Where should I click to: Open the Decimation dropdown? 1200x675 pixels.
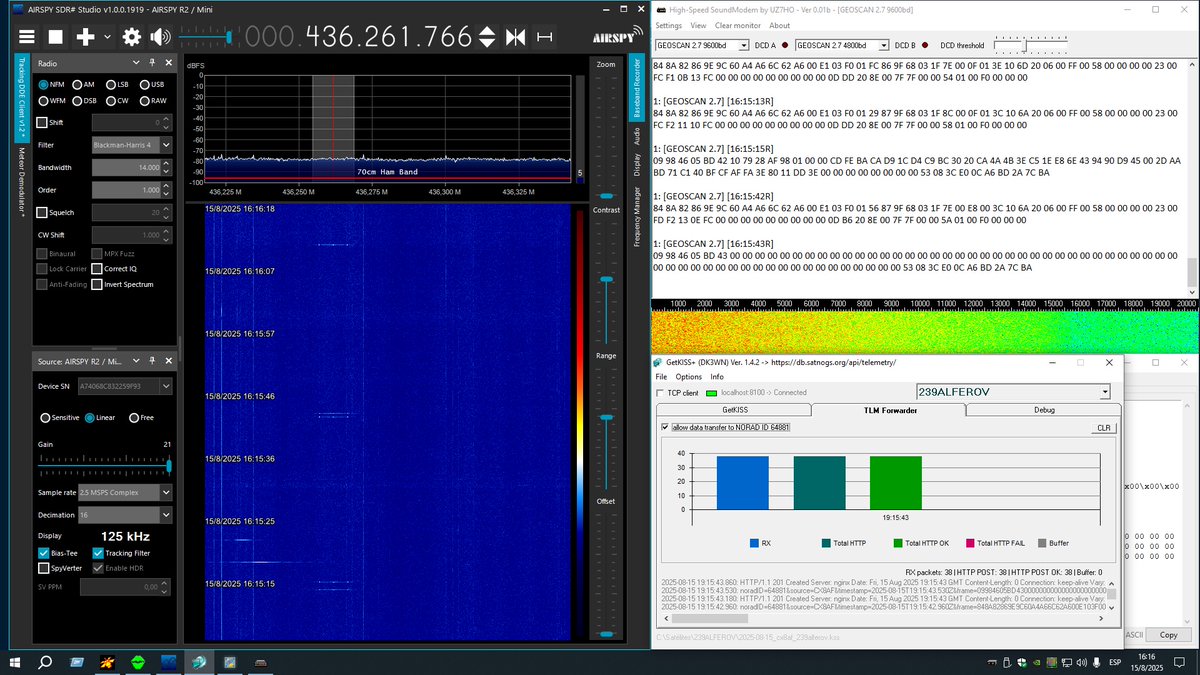click(x=124, y=515)
